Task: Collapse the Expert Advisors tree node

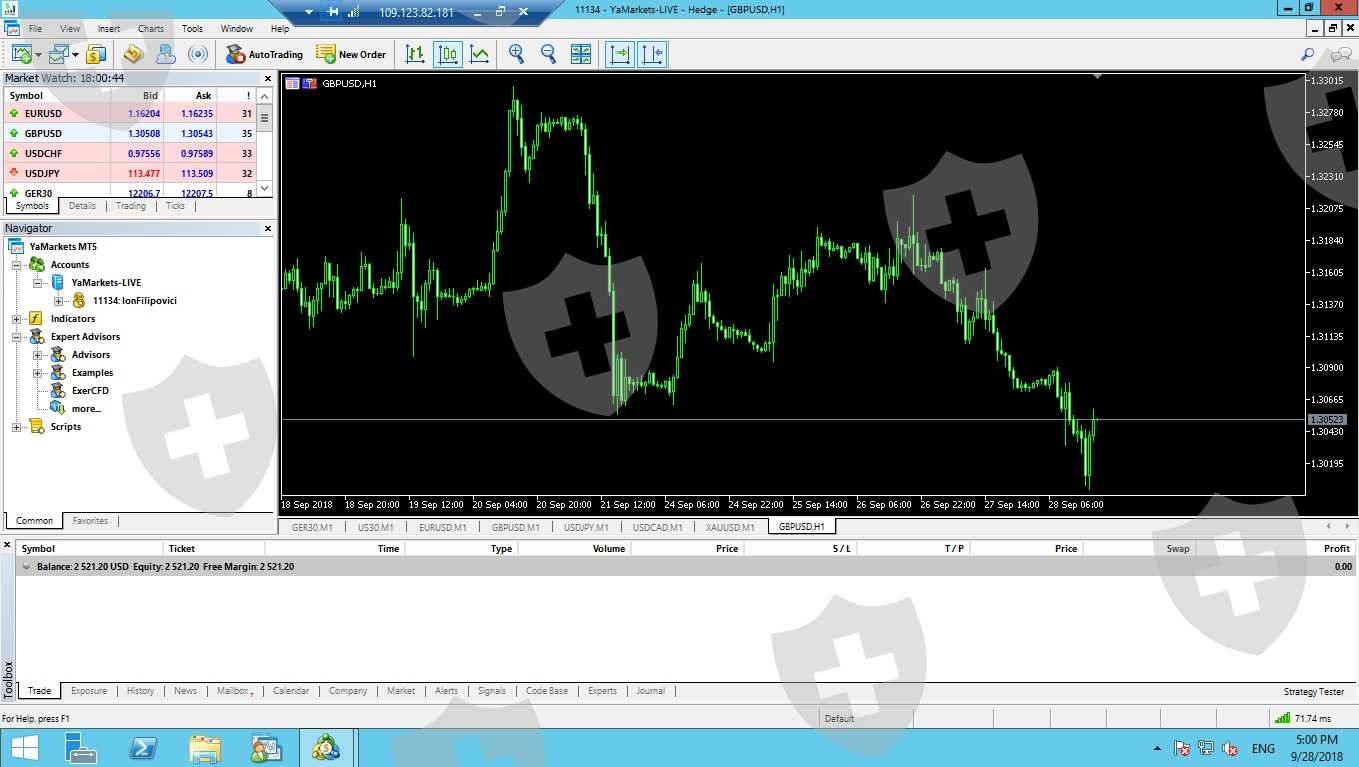Action: tap(17, 337)
